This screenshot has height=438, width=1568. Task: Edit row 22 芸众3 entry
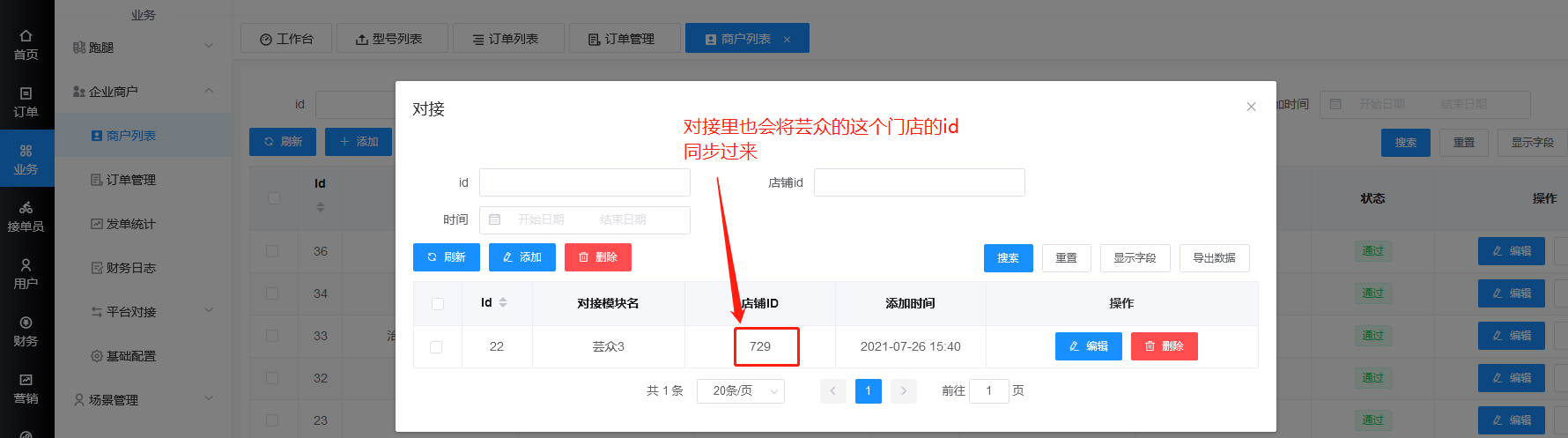(1089, 346)
